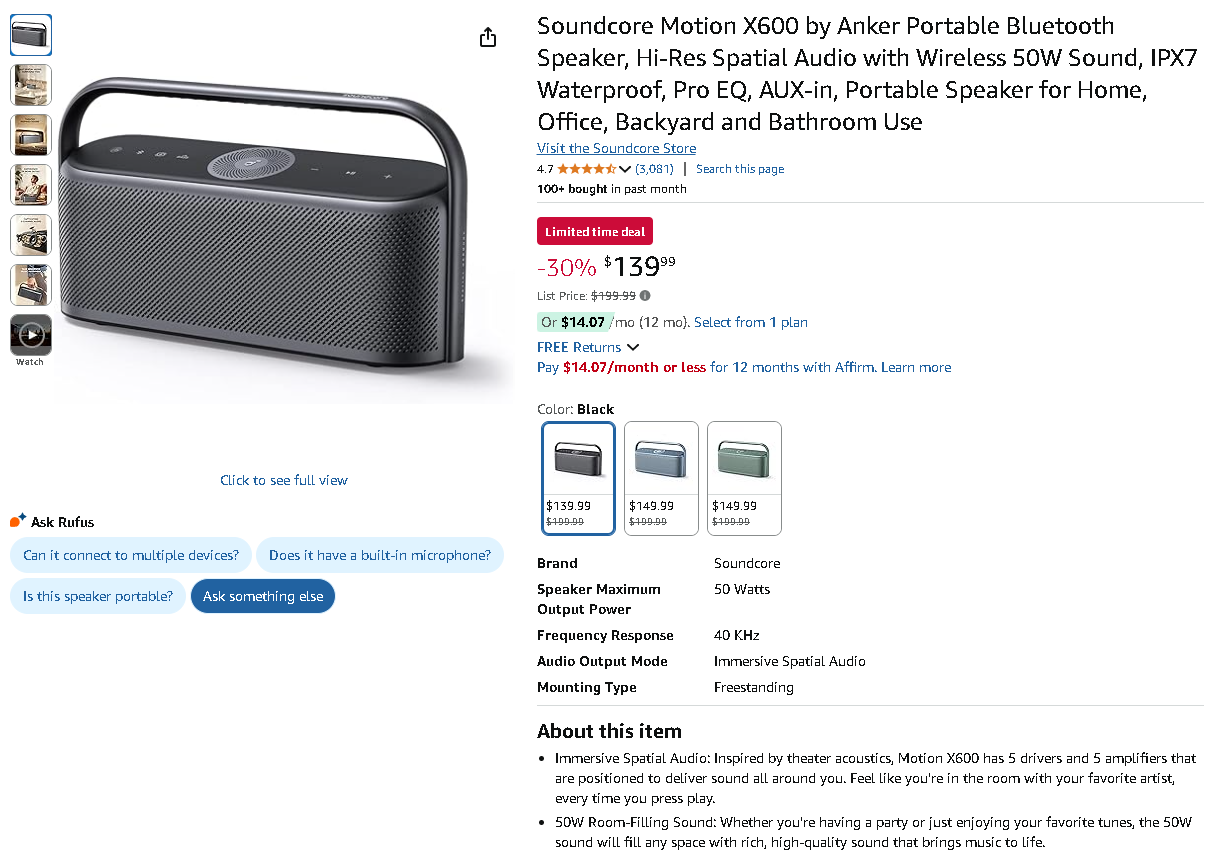Image resolution: width=1207 pixels, height=855 pixels.
Task: Select the Black color option
Action: click(x=579, y=478)
